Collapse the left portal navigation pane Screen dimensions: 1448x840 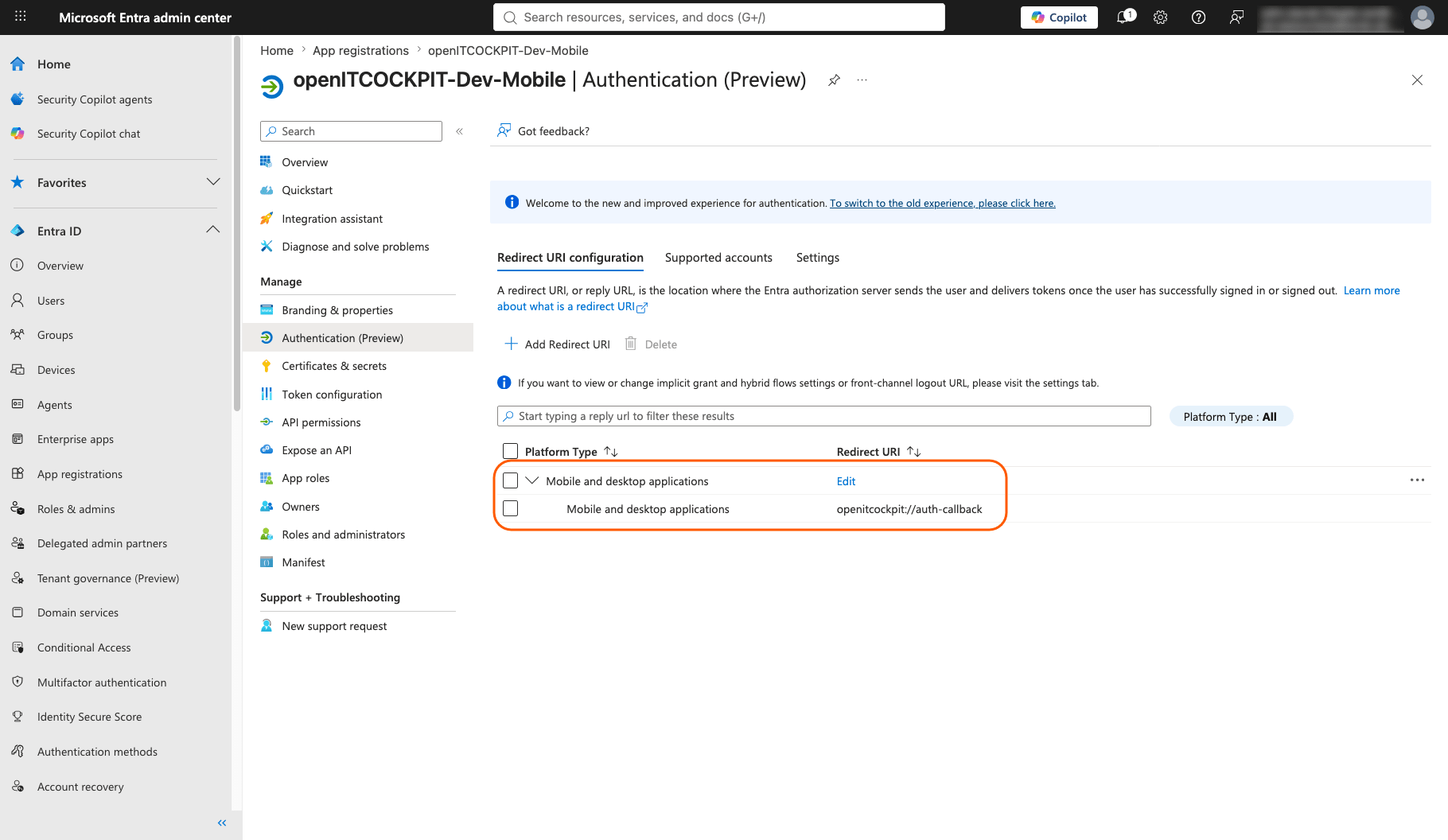pyautogui.click(x=222, y=823)
